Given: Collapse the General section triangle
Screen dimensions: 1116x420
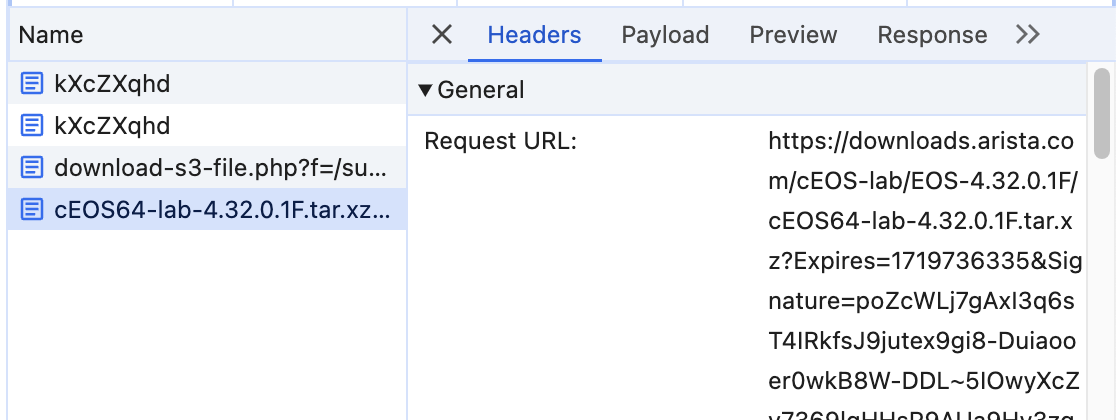Looking at the screenshot, I should (426, 90).
